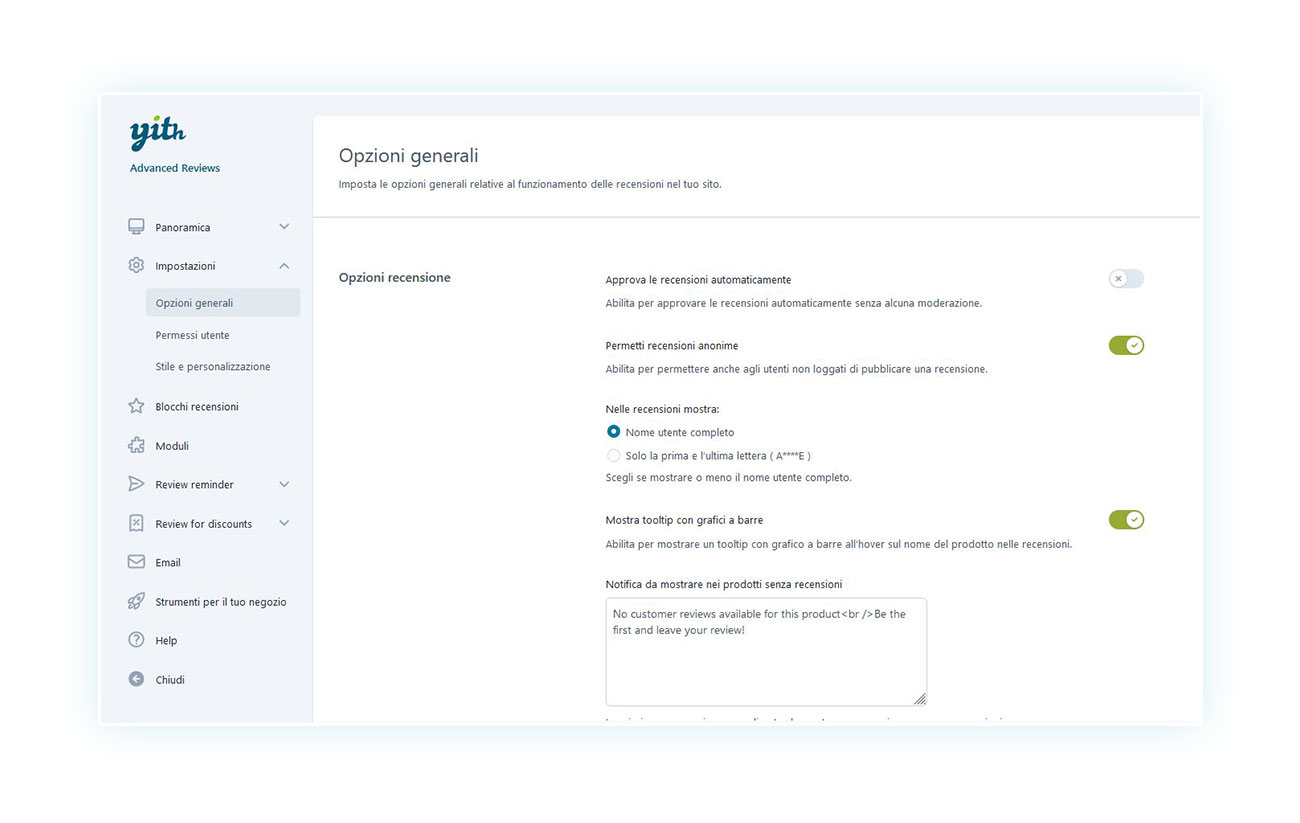Enable Approva le recensioni automaticamente switch
Image resolution: width=1300 pixels, height=823 pixels.
tap(1126, 279)
